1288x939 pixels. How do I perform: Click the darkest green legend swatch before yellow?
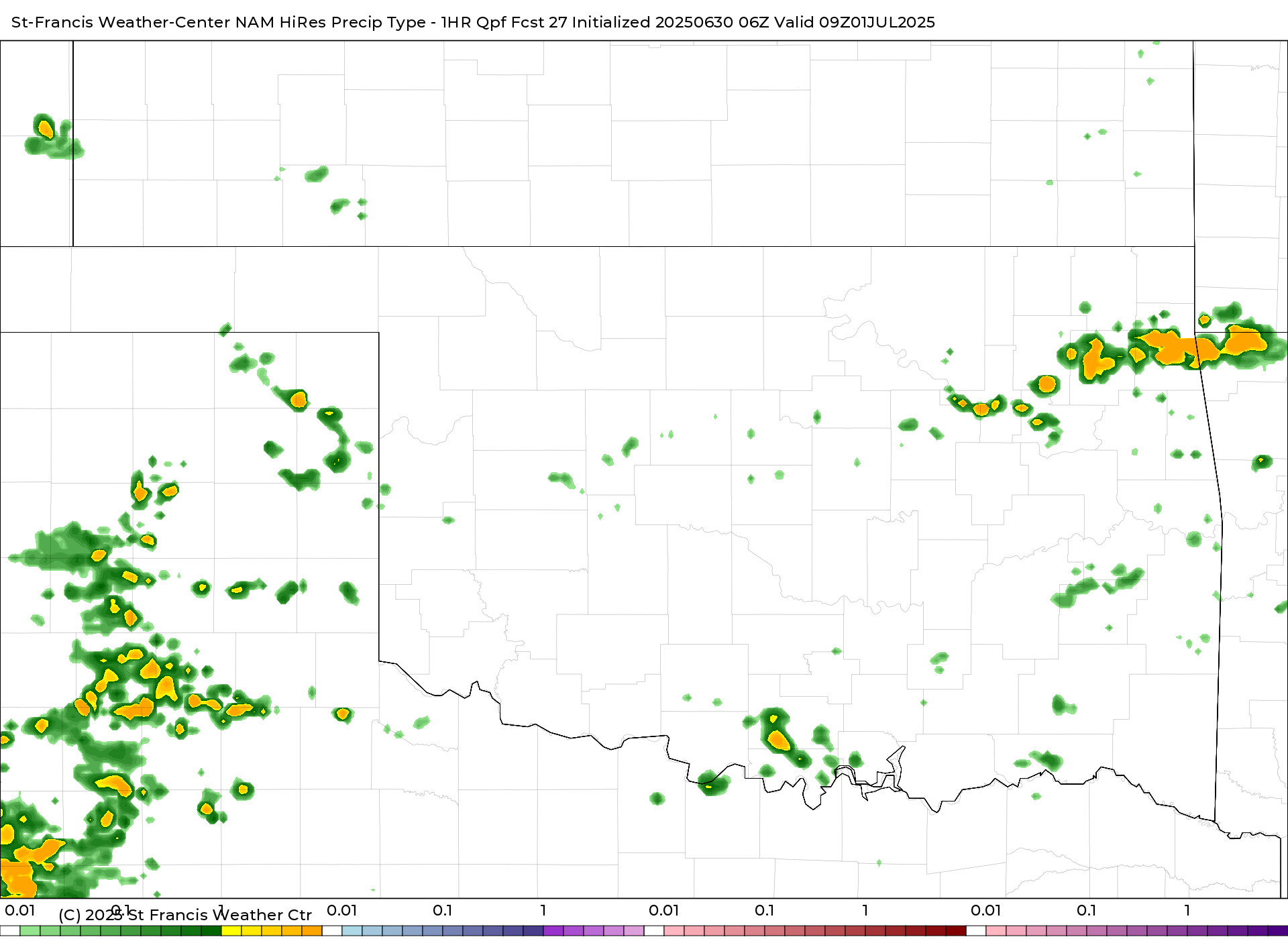coord(211,931)
